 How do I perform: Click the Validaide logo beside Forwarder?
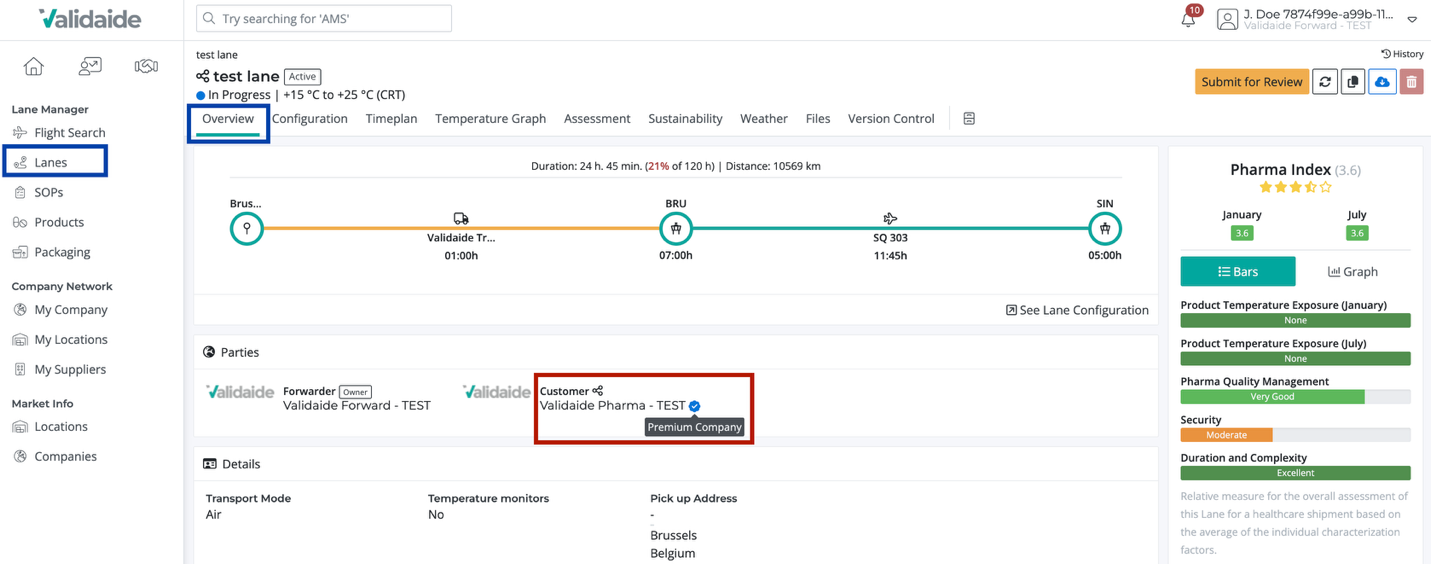[x=240, y=392]
